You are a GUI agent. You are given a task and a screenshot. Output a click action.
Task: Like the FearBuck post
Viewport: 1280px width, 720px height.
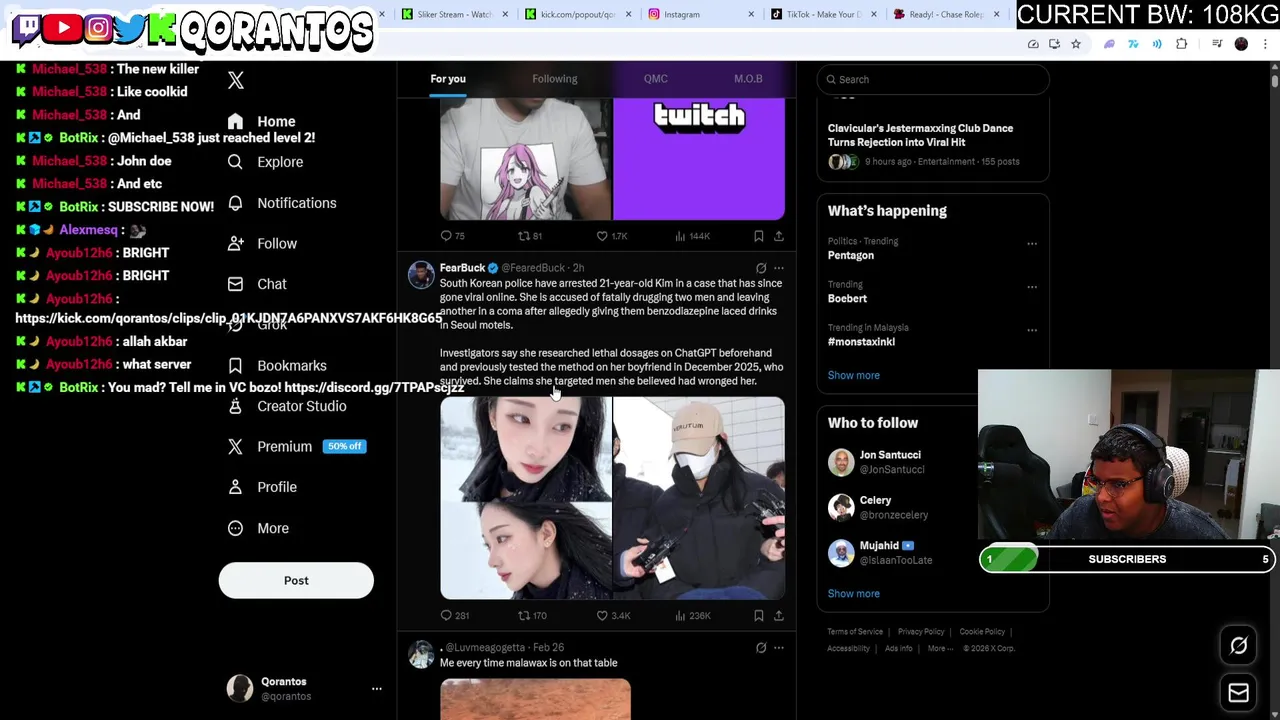pyautogui.click(x=602, y=616)
